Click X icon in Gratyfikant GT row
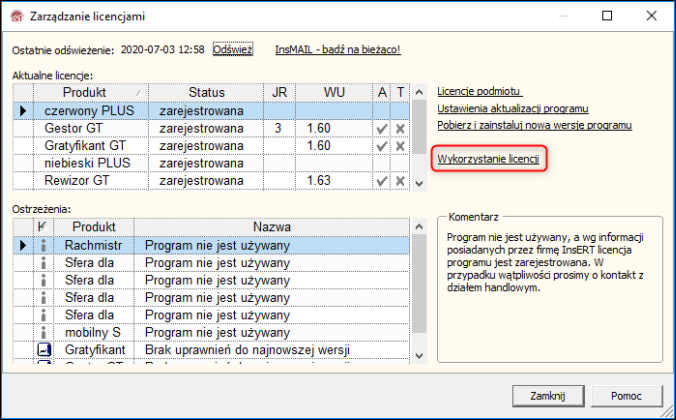Image resolution: width=676 pixels, height=420 pixels. pyautogui.click(x=400, y=146)
